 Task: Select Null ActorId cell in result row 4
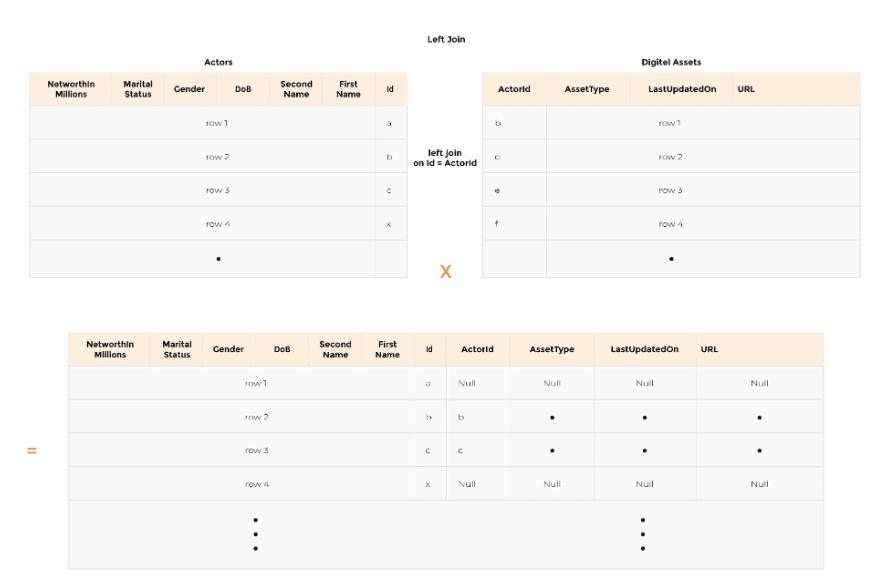466,484
